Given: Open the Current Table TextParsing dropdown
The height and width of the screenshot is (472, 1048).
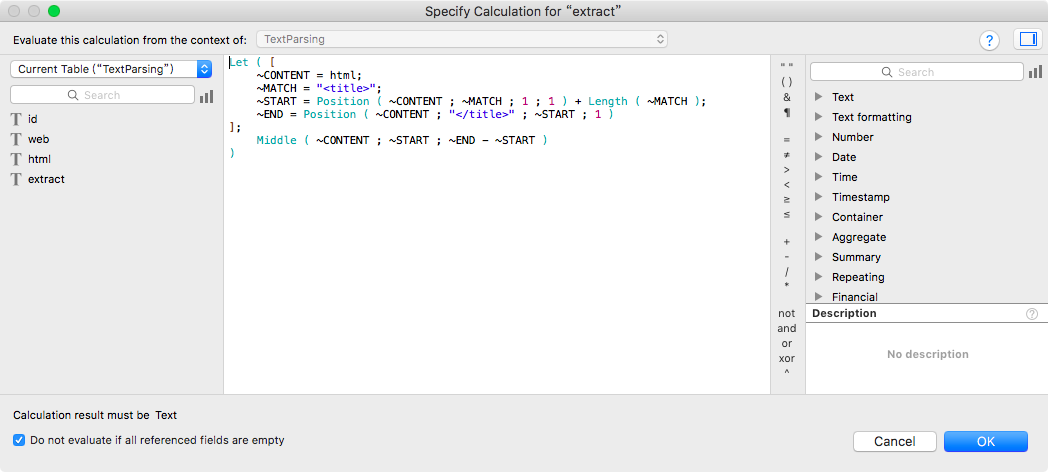Looking at the screenshot, I should click(x=111, y=69).
